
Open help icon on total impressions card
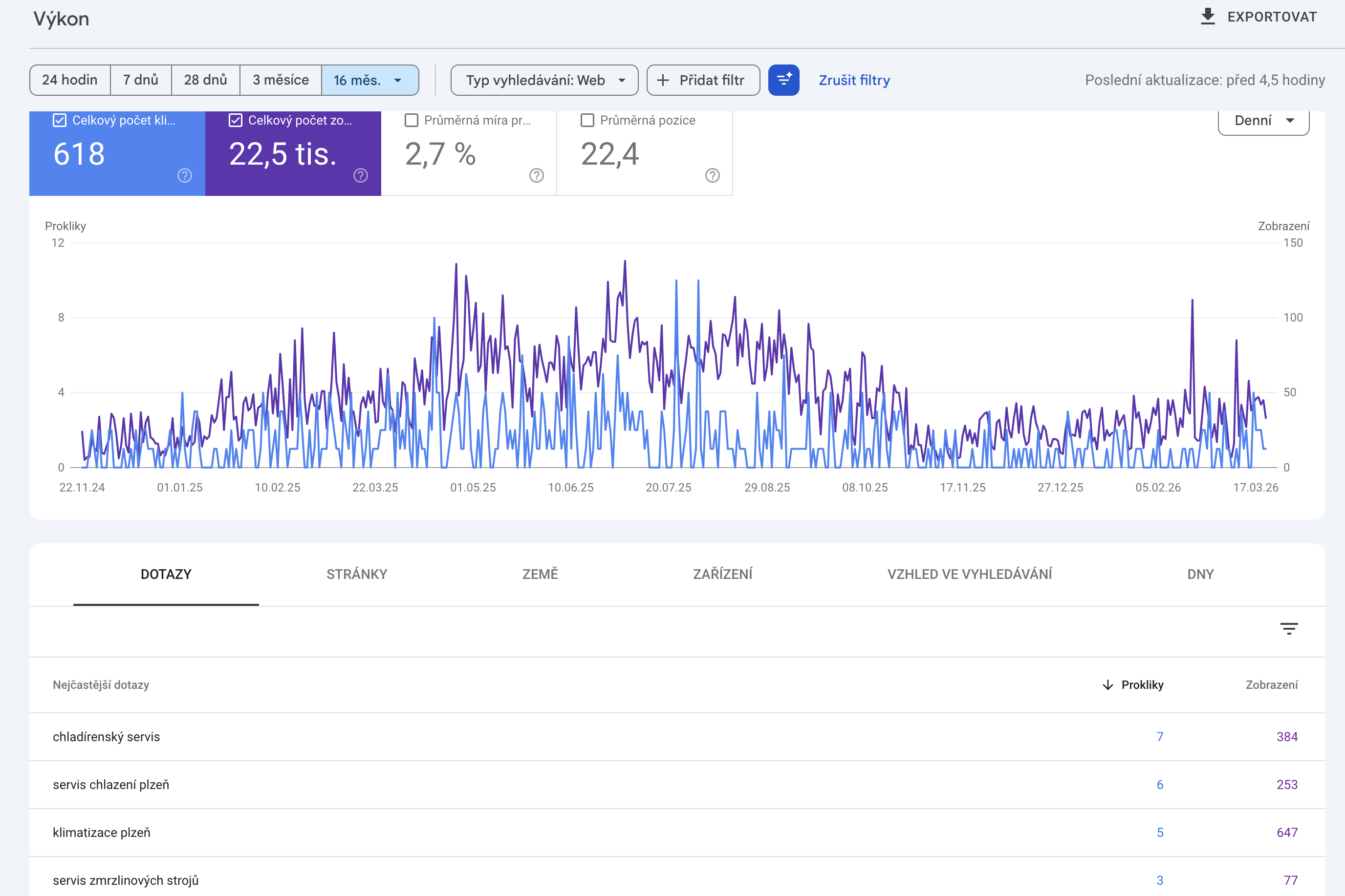(361, 175)
